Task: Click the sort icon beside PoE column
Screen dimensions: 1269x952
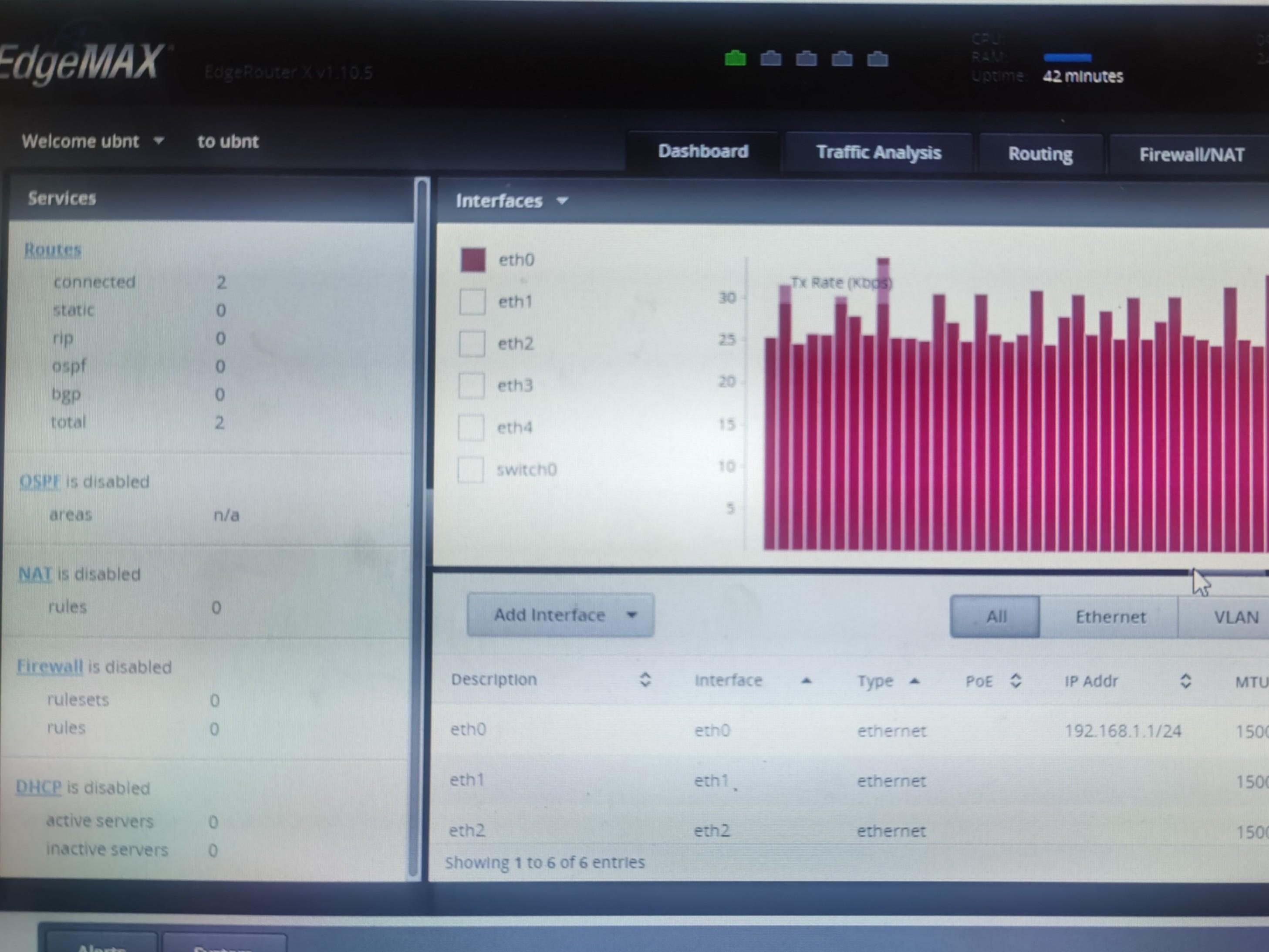Action: pos(1016,681)
